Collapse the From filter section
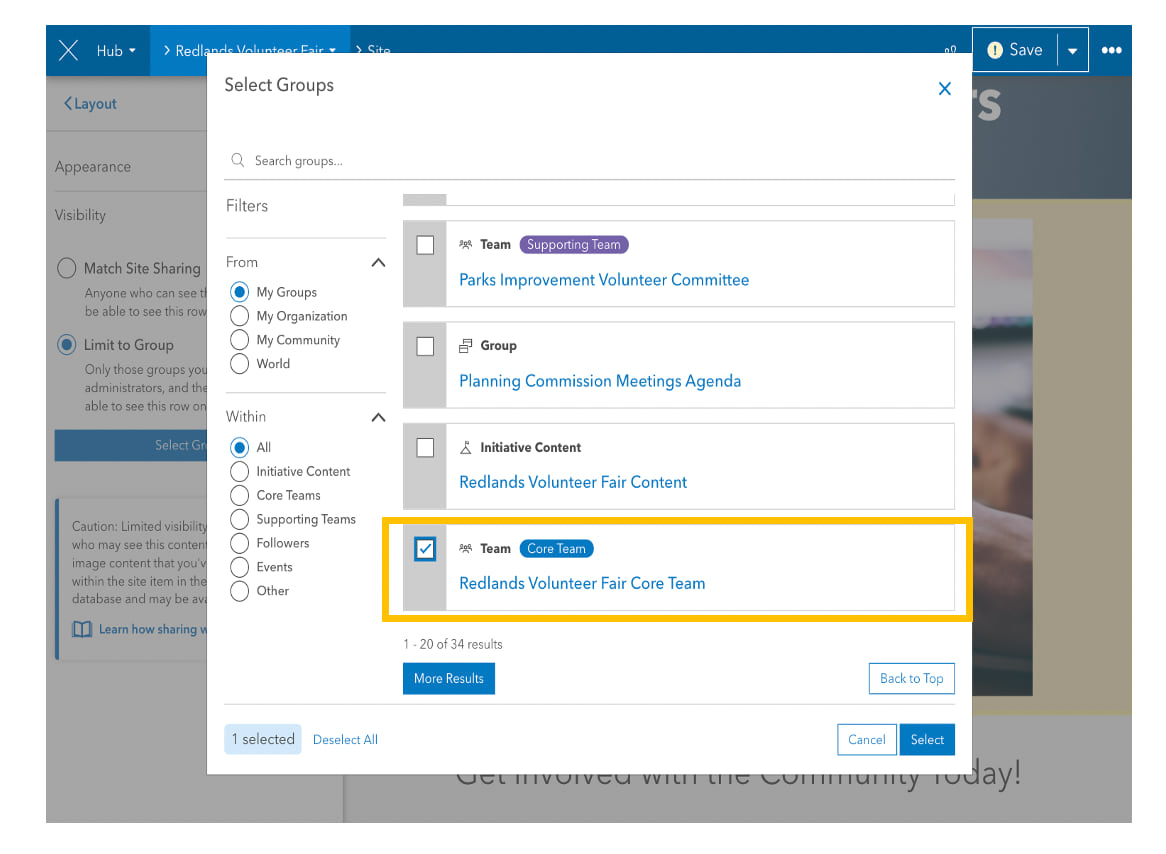 pos(378,261)
